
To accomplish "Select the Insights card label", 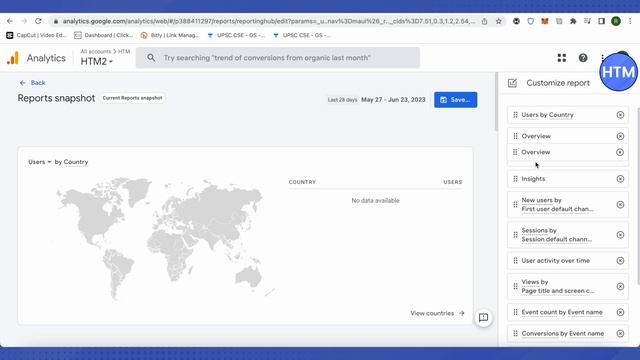I will pos(533,179).
